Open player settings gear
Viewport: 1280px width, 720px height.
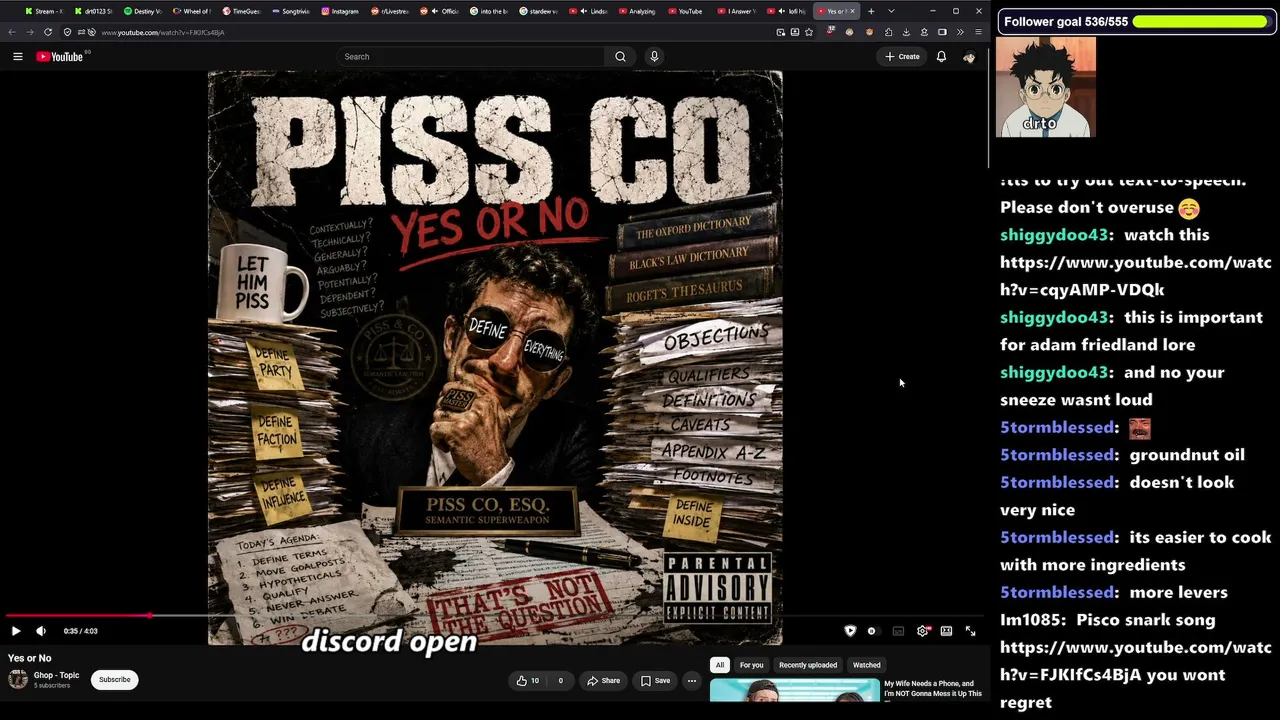(x=922, y=631)
